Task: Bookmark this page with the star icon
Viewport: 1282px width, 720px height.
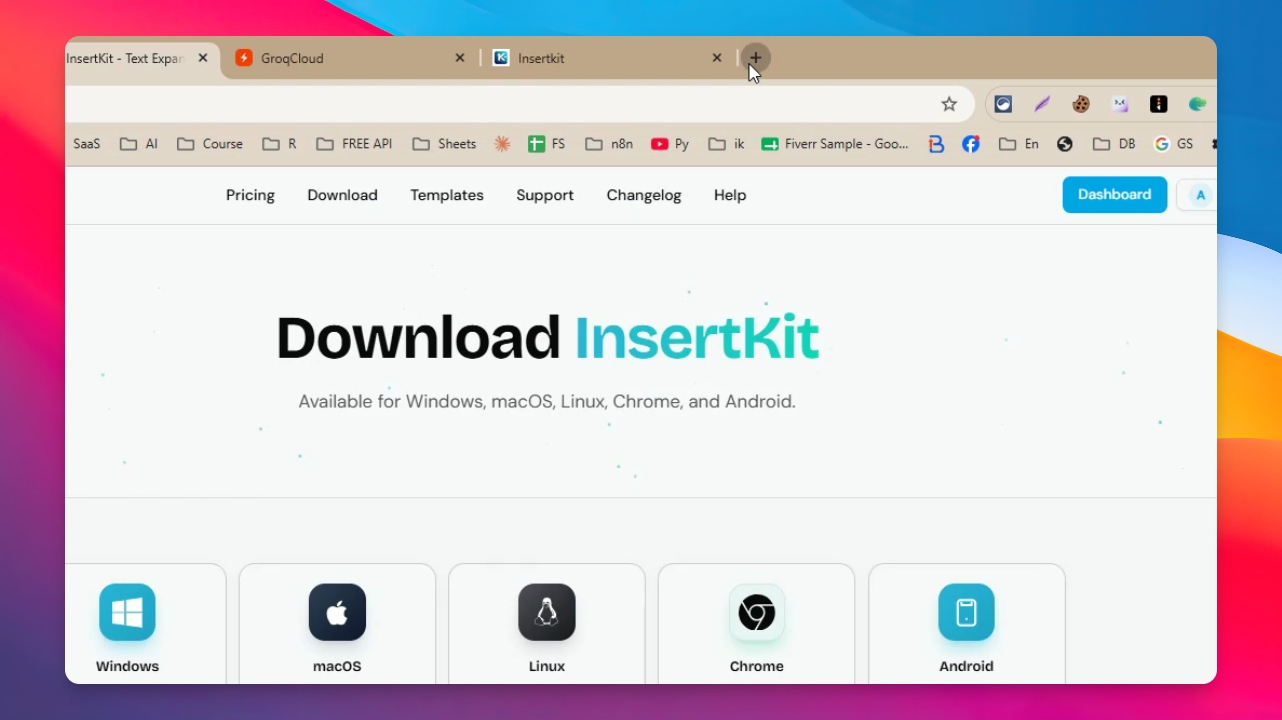Action: (x=949, y=104)
